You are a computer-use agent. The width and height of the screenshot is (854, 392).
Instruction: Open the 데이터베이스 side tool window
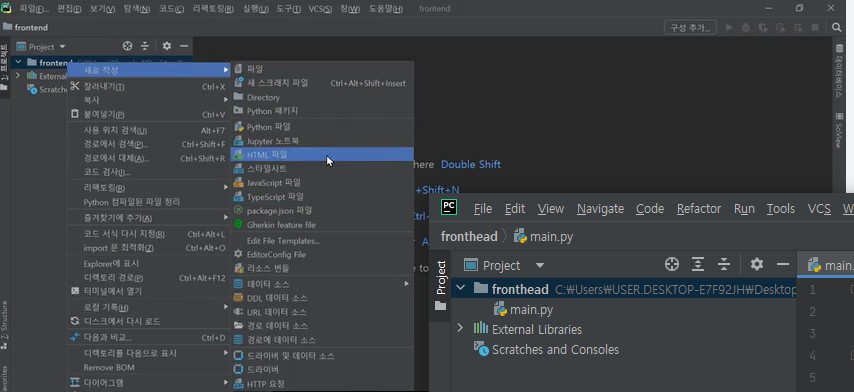(839, 71)
